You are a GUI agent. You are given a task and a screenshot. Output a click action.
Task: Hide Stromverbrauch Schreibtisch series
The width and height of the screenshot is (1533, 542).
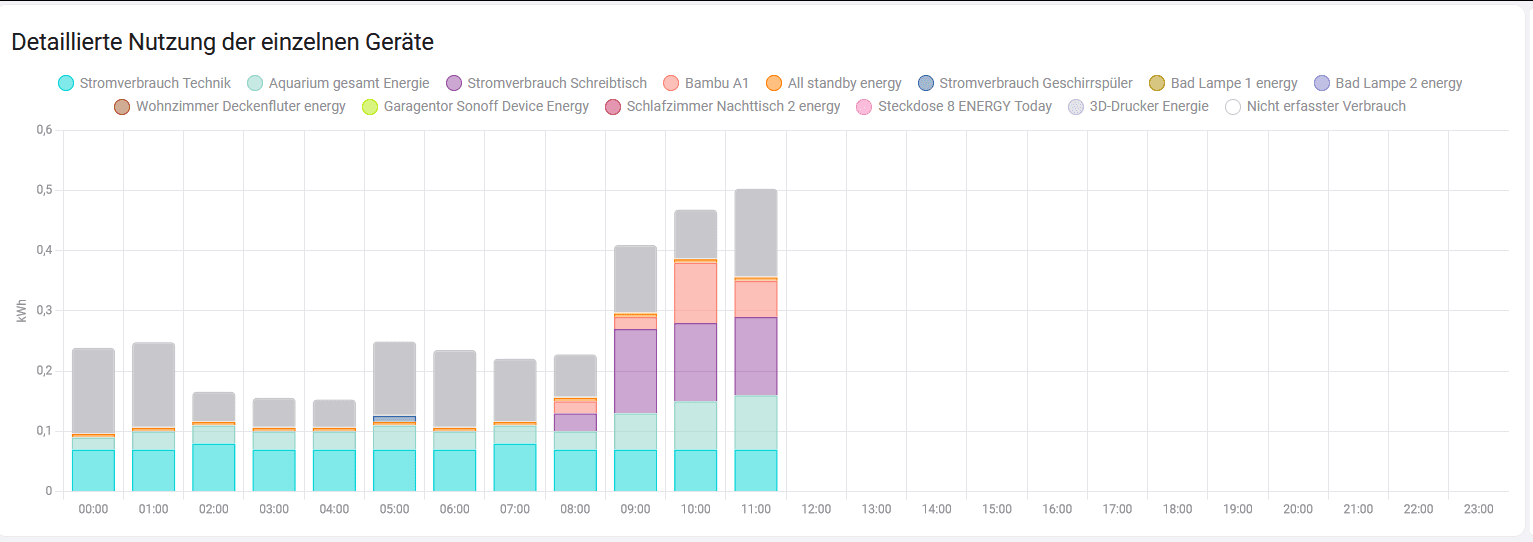pyautogui.click(x=546, y=83)
